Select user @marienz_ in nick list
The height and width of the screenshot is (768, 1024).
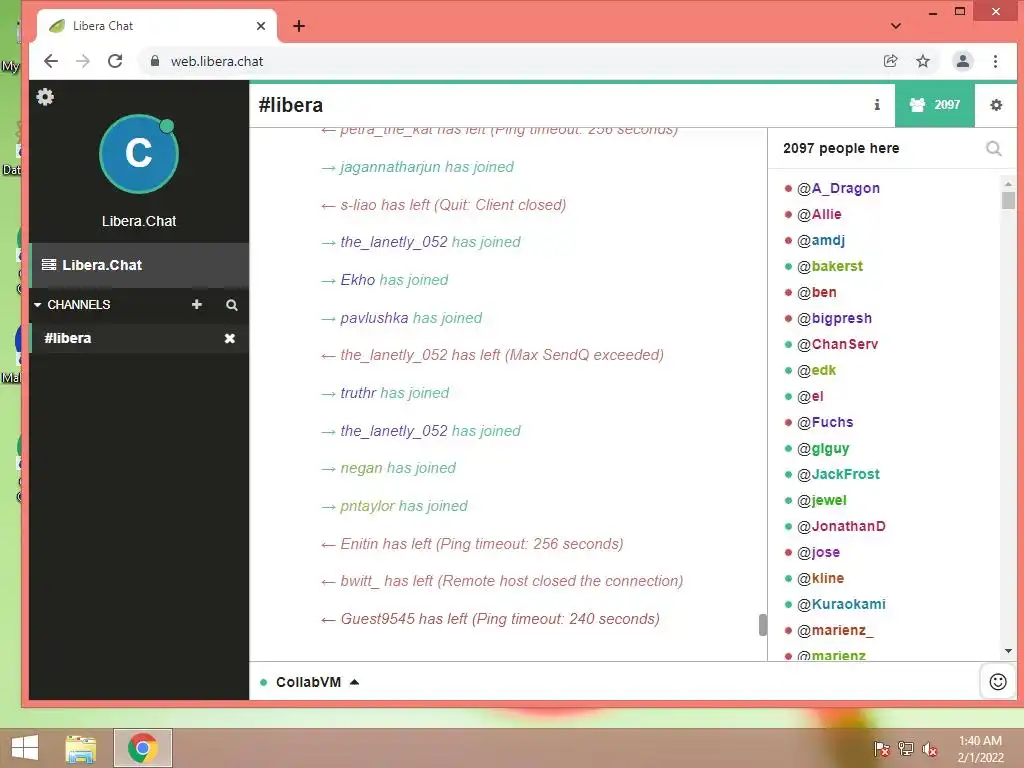coord(835,630)
